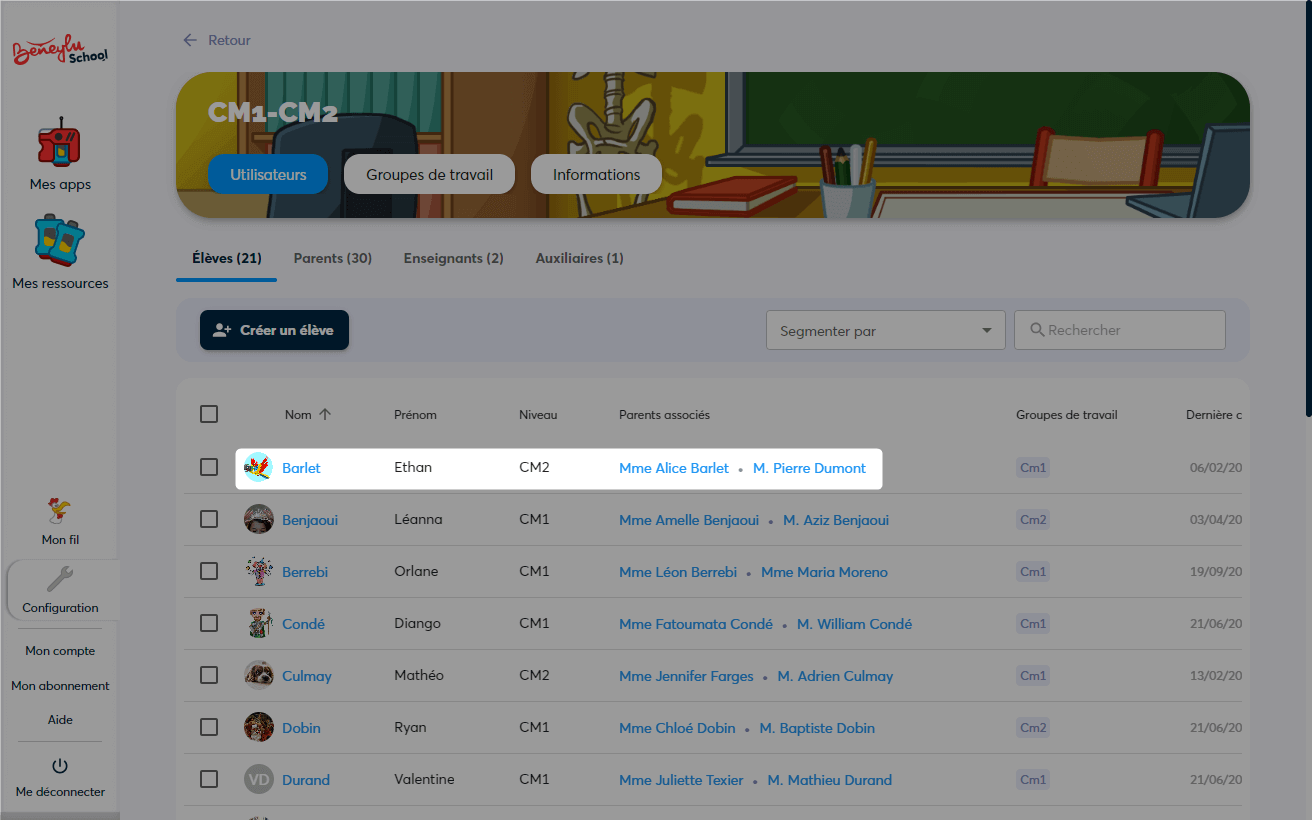Toggle the select-all checkbox in table header
The height and width of the screenshot is (820, 1312).
click(209, 414)
